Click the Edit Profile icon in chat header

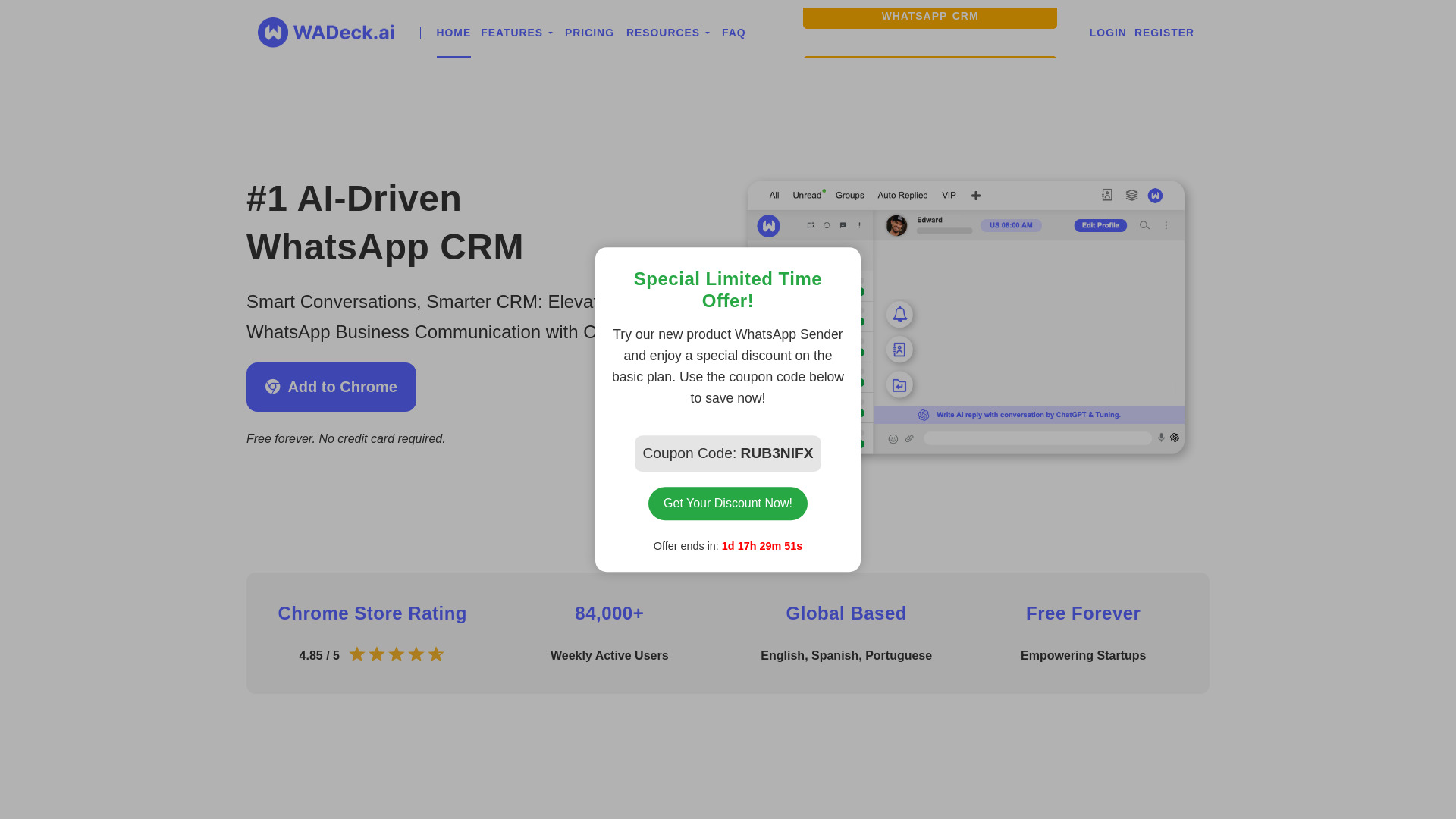coord(1100,225)
